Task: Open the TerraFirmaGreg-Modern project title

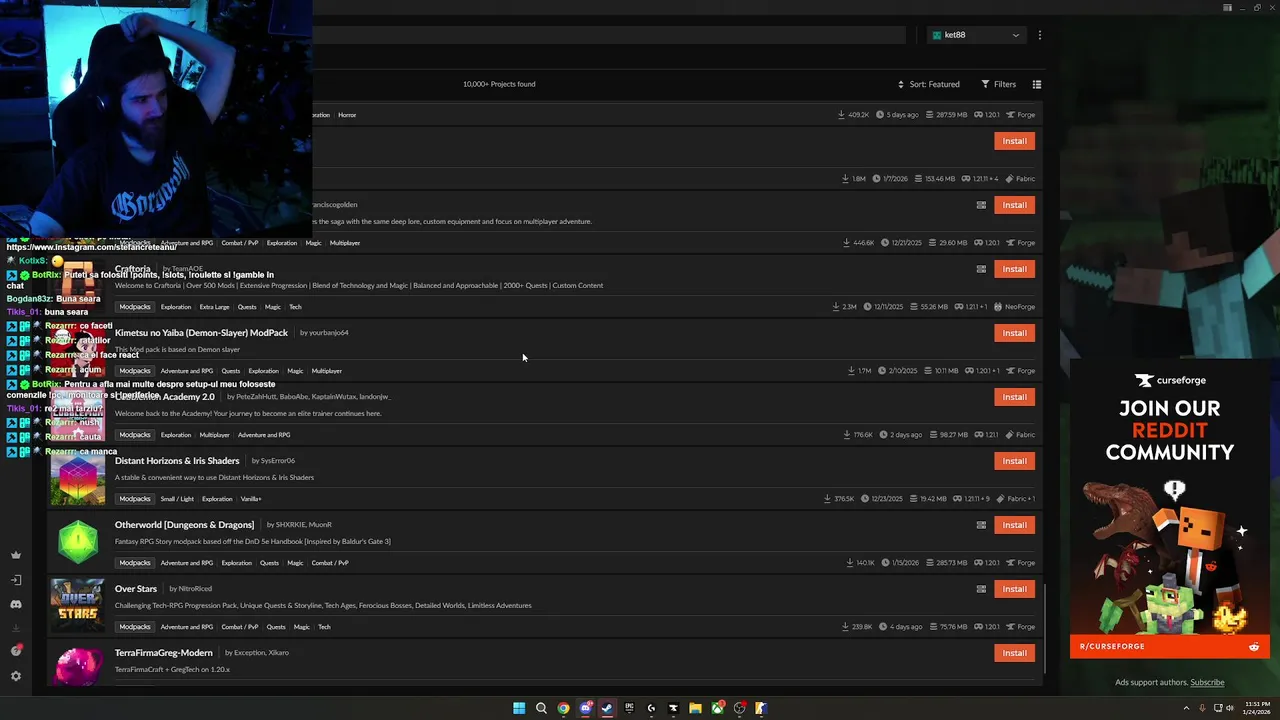Action: (x=164, y=653)
